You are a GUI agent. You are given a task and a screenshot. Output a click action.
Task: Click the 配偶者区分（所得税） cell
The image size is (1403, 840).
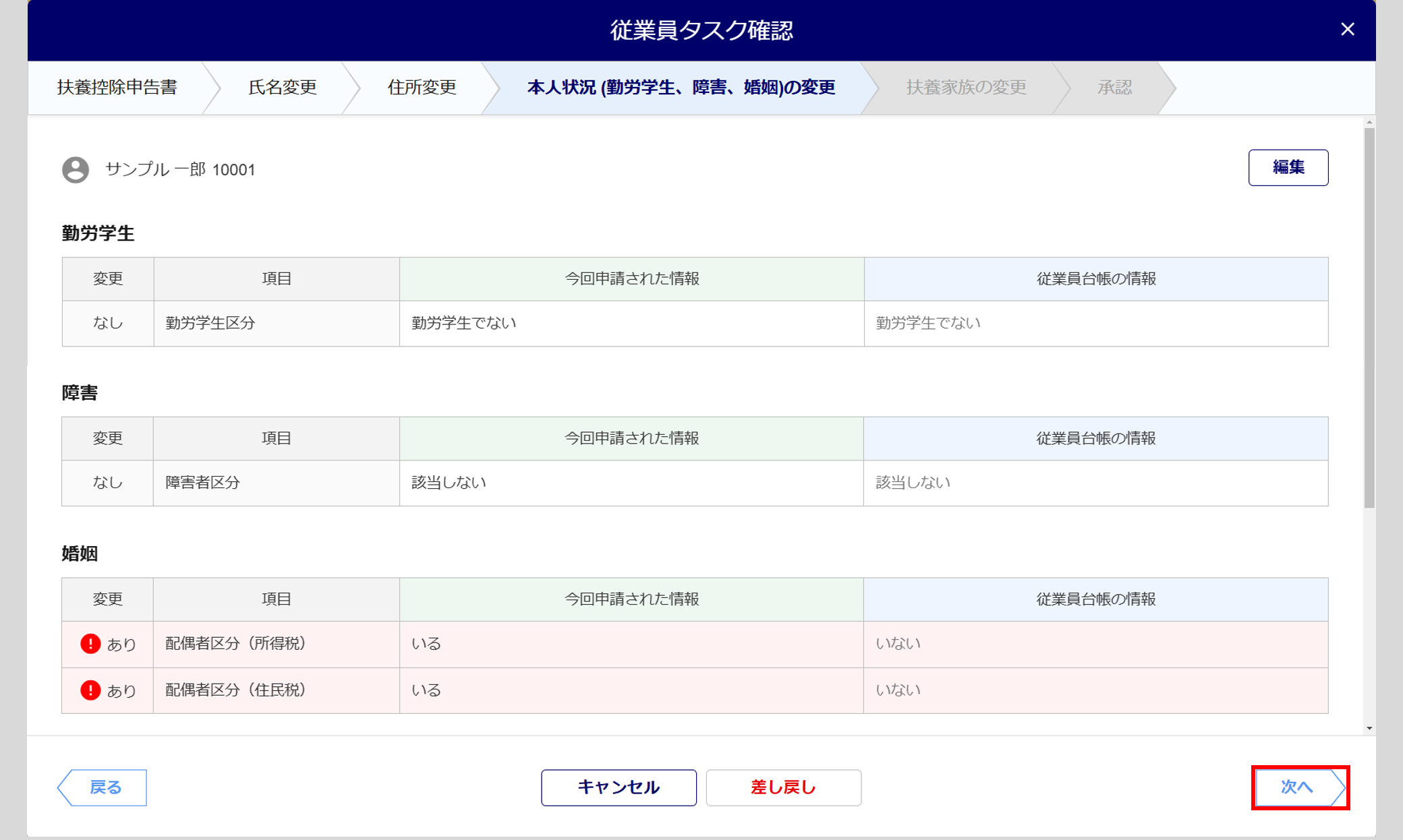coord(277,644)
